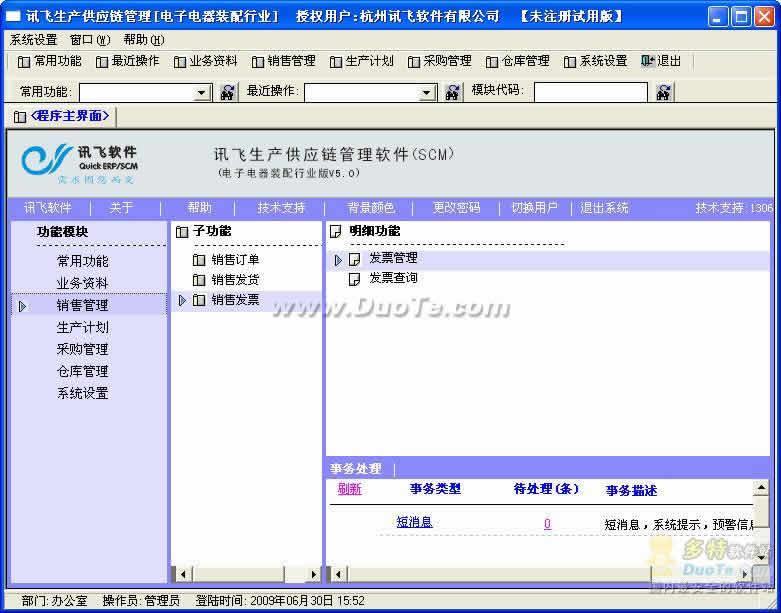Screen dimensions: 781x613
Task: Click left scroll arrow under 子功能 panel
Action: pyautogui.click(x=183, y=574)
